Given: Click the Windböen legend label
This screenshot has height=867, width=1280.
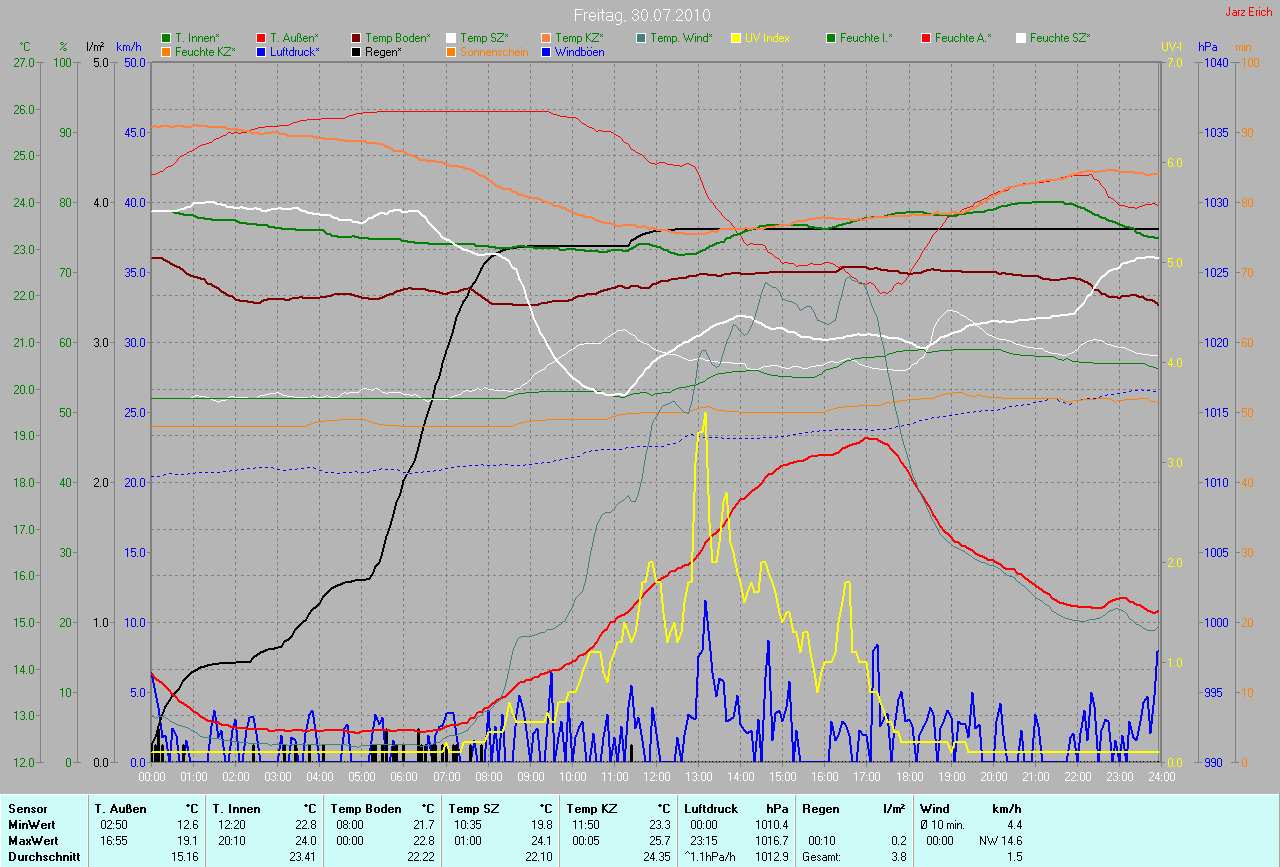Looking at the screenshot, I should [579, 52].
